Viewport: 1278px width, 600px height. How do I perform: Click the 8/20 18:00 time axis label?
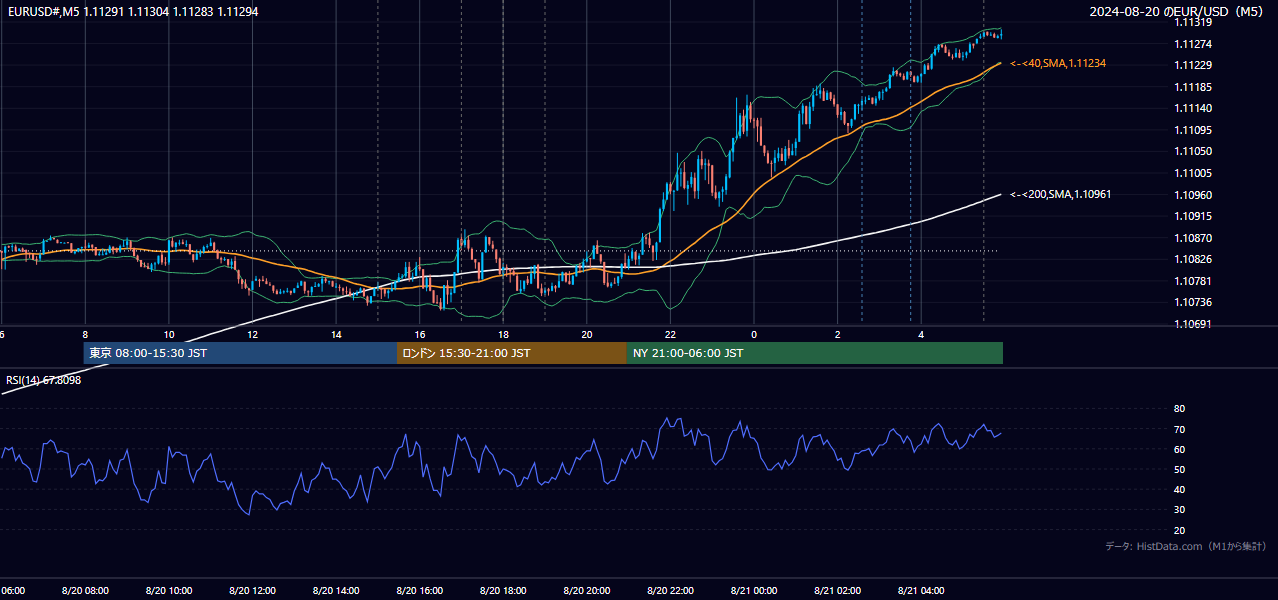click(503, 590)
